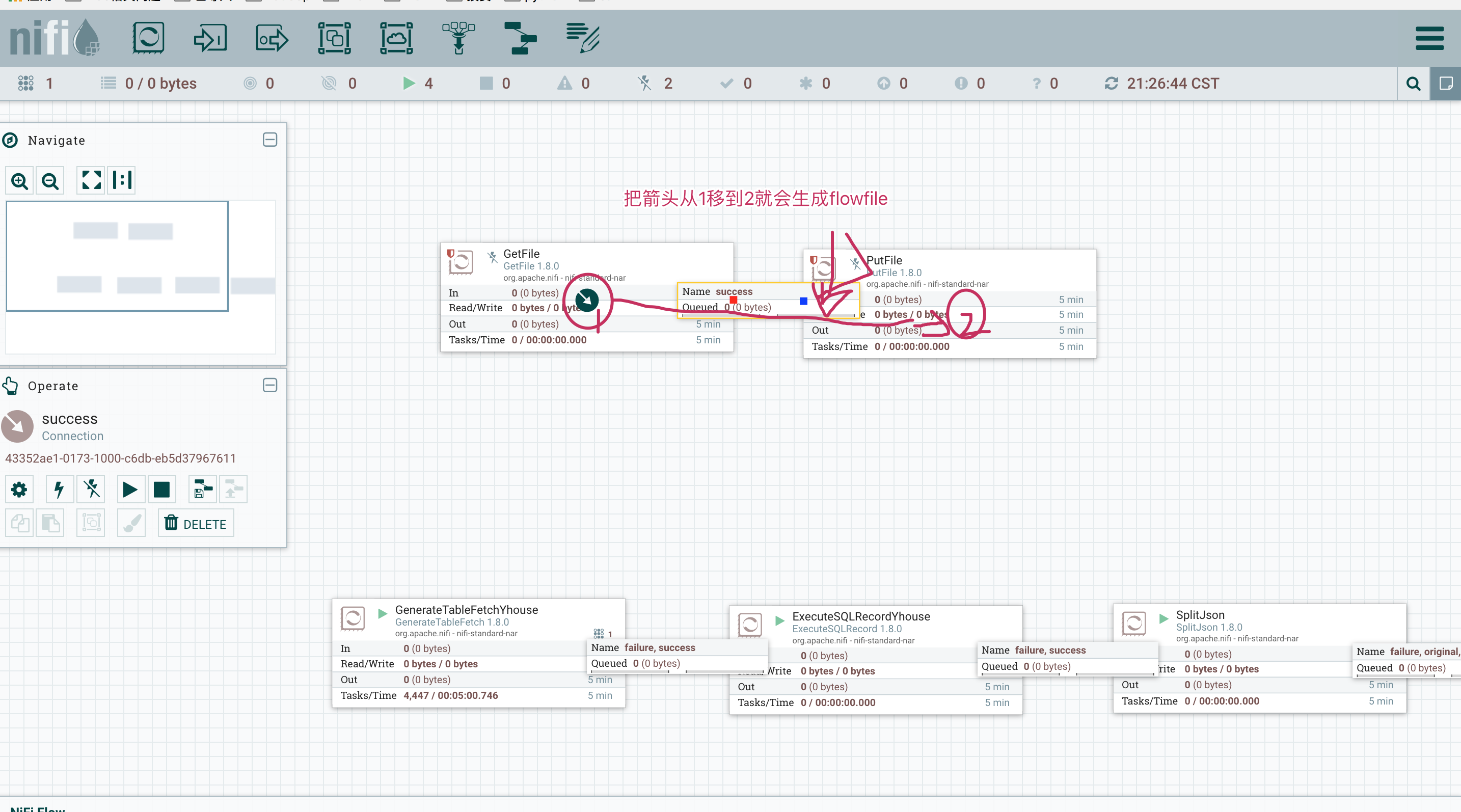
Task: Click the SplitJson processor icon
Action: click(x=1134, y=624)
